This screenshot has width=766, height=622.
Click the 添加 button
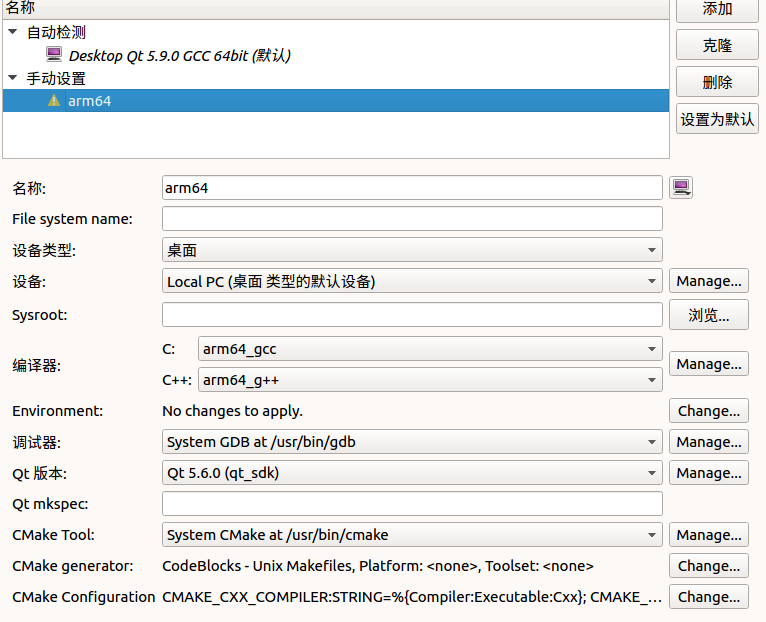click(717, 10)
